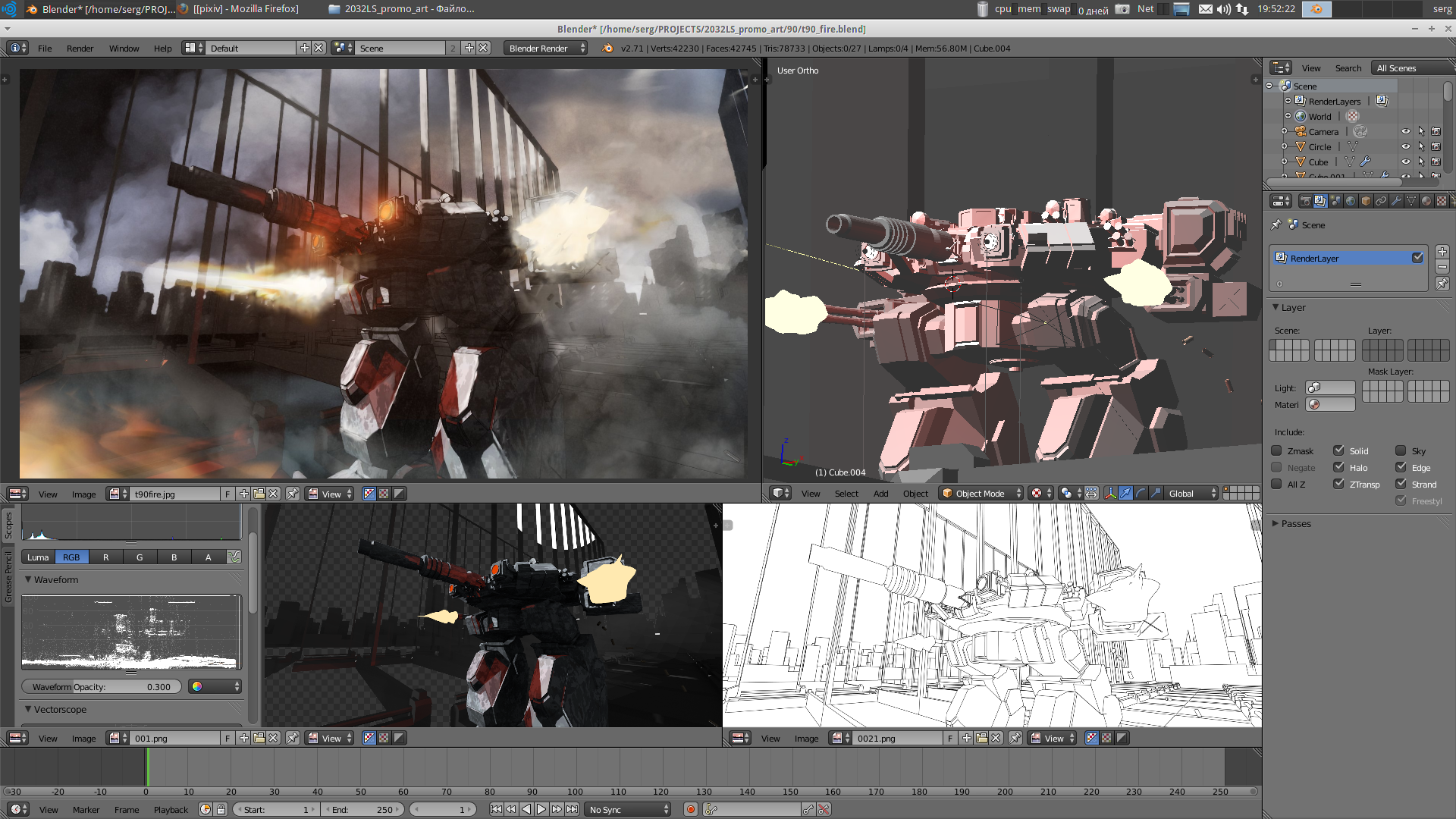Viewport: 1456px width, 819px height.
Task: Open the Object properties tab
Action: click(1366, 201)
